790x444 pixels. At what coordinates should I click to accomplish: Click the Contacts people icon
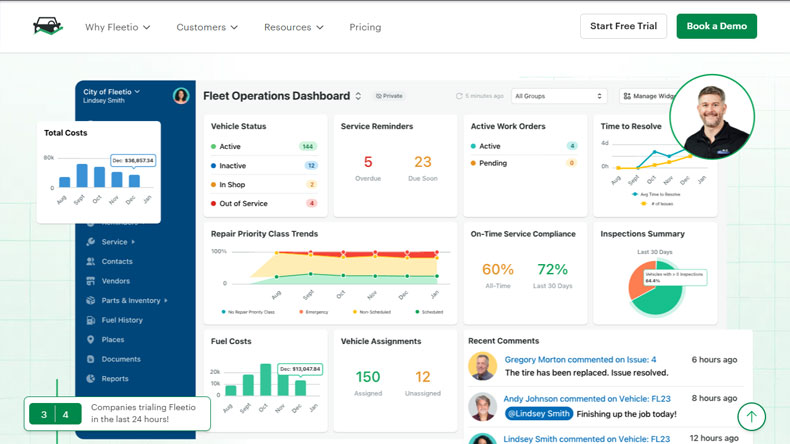[x=91, y=262]
